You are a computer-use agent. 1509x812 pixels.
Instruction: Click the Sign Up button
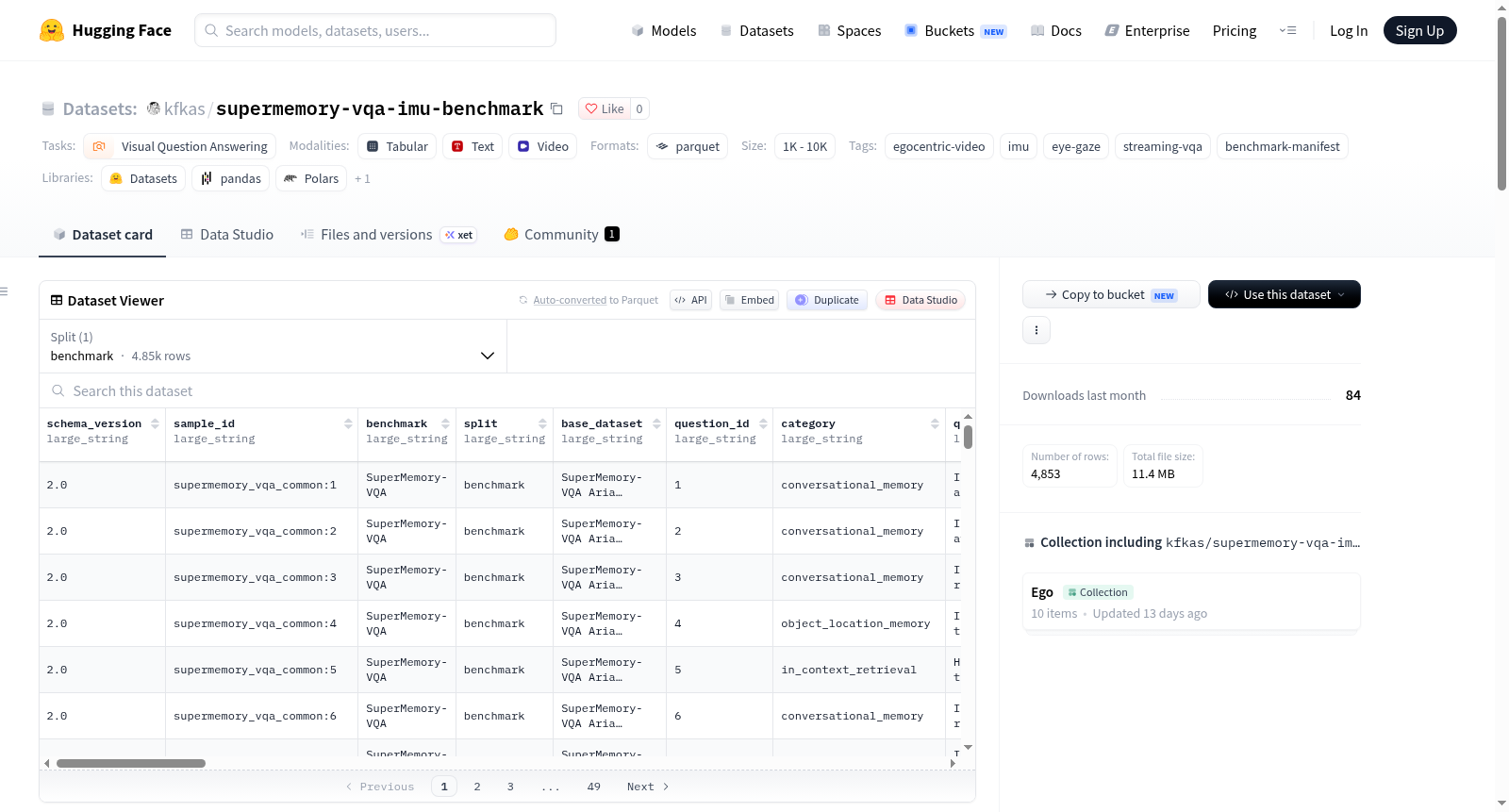point(1419,31)
